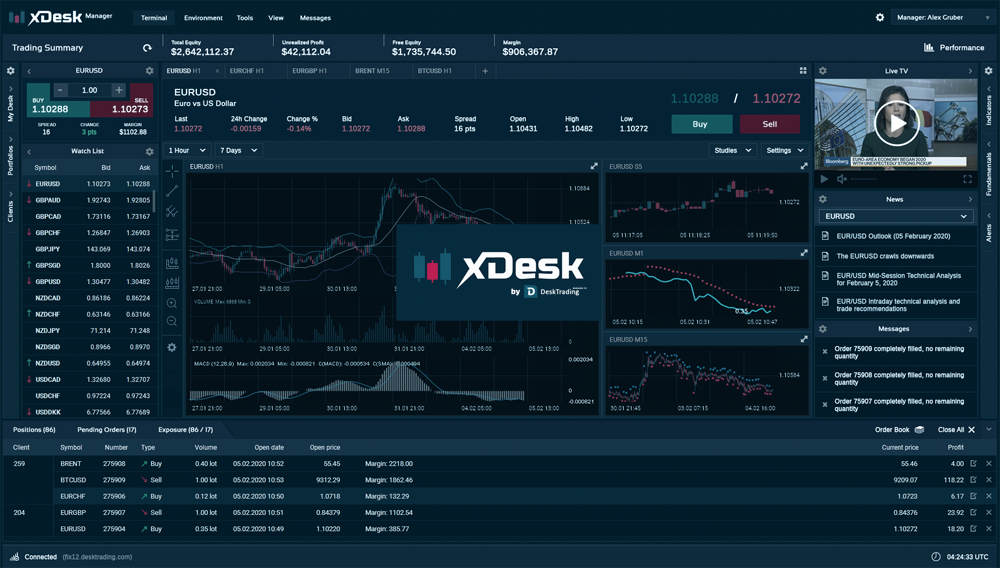
Task: Zoom out on the EURUSD H1 chart
Action: [x=172, y=321]
